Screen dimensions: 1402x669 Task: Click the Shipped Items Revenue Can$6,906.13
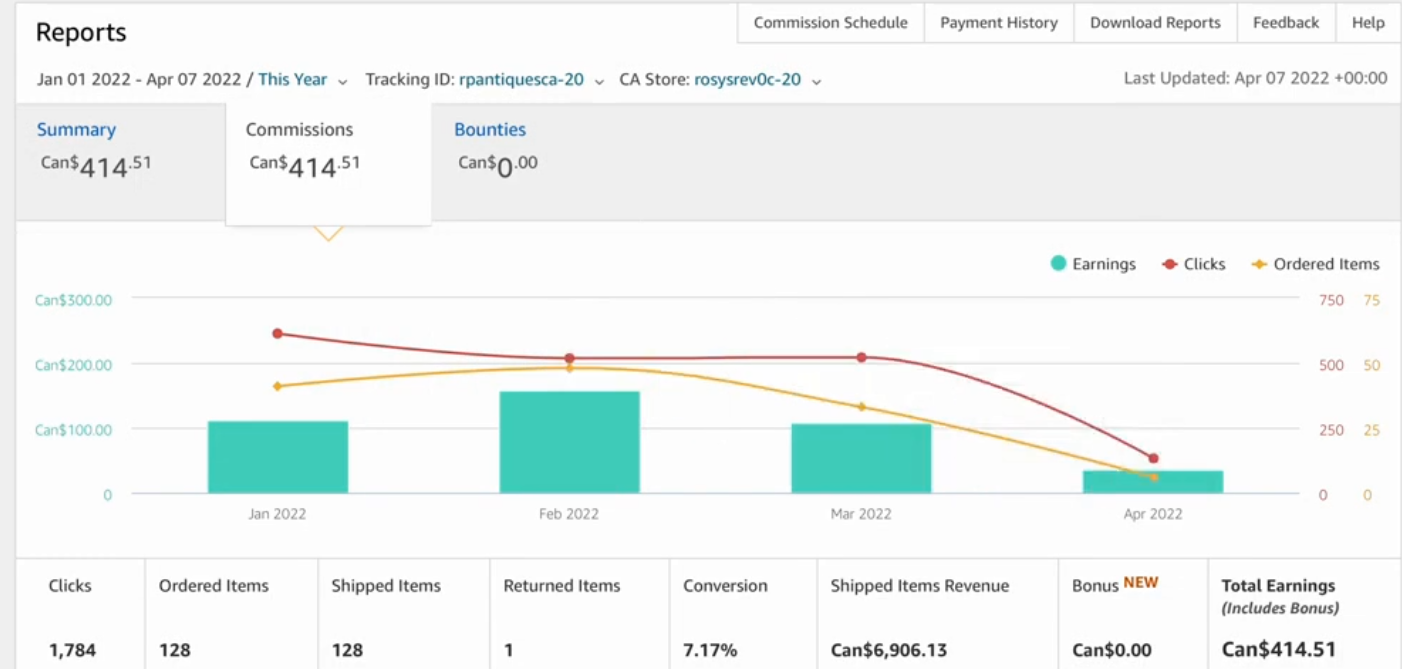click(x=889, y=650)
